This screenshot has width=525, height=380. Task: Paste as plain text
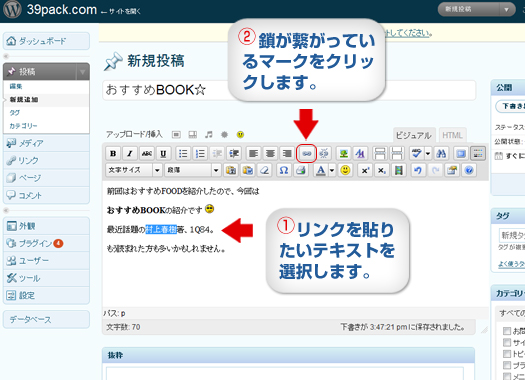230,170
